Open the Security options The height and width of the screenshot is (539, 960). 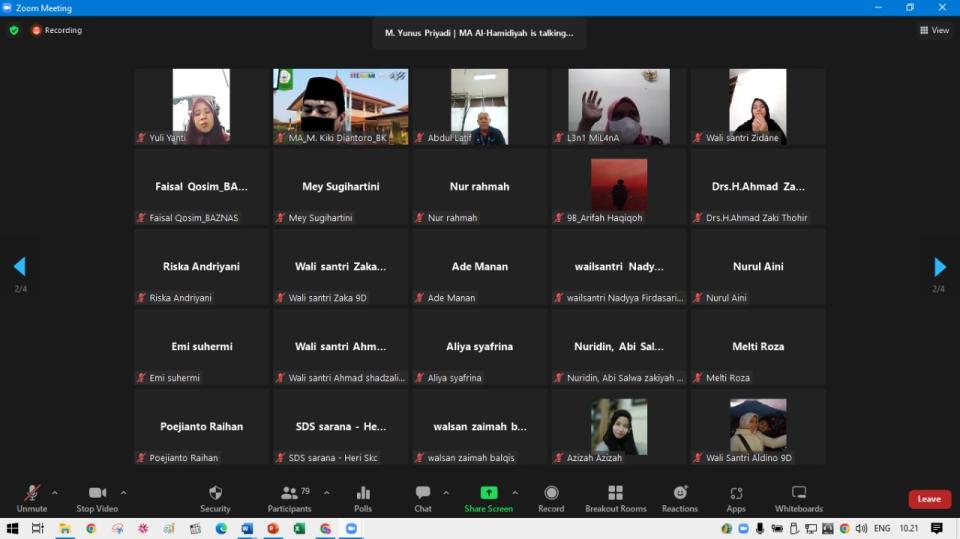pos(215,498)
